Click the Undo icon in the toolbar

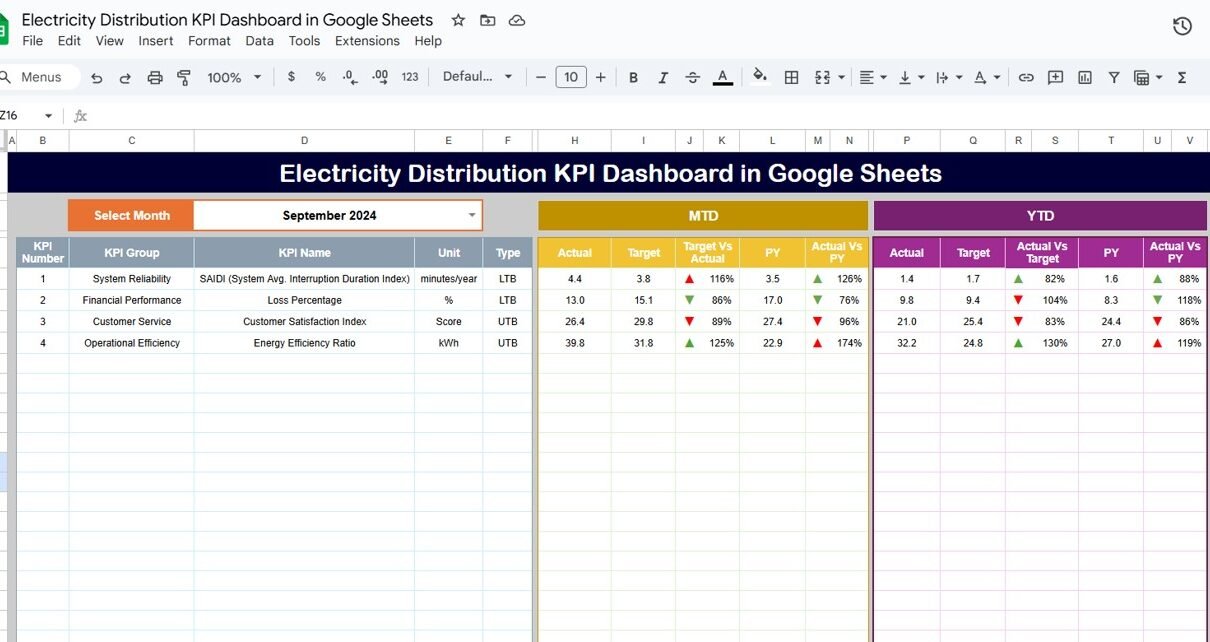pos(96,77)
